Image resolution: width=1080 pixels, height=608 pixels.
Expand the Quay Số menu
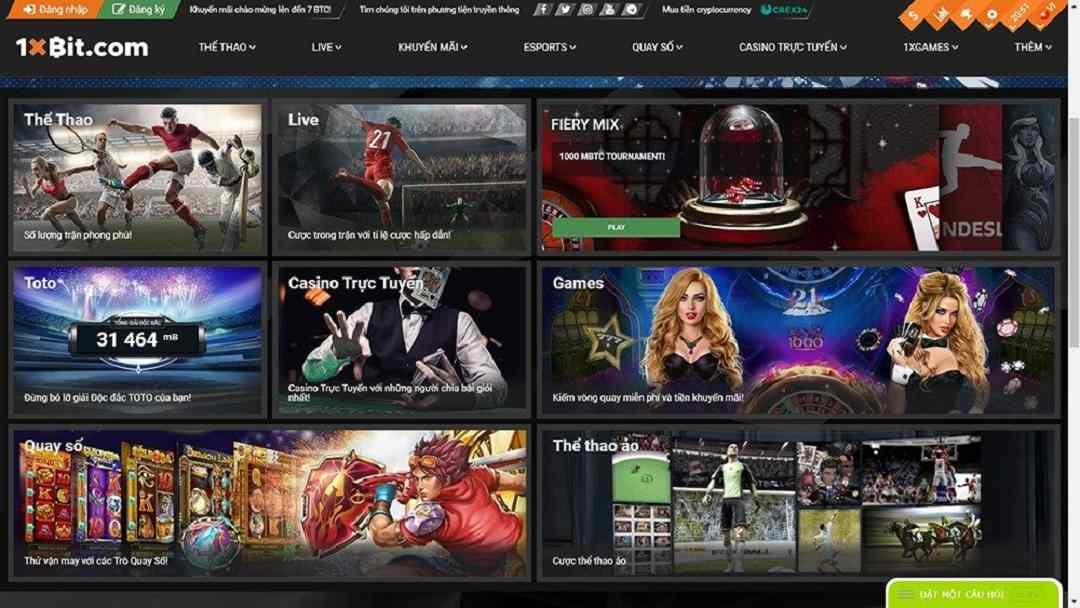(657, 47)
